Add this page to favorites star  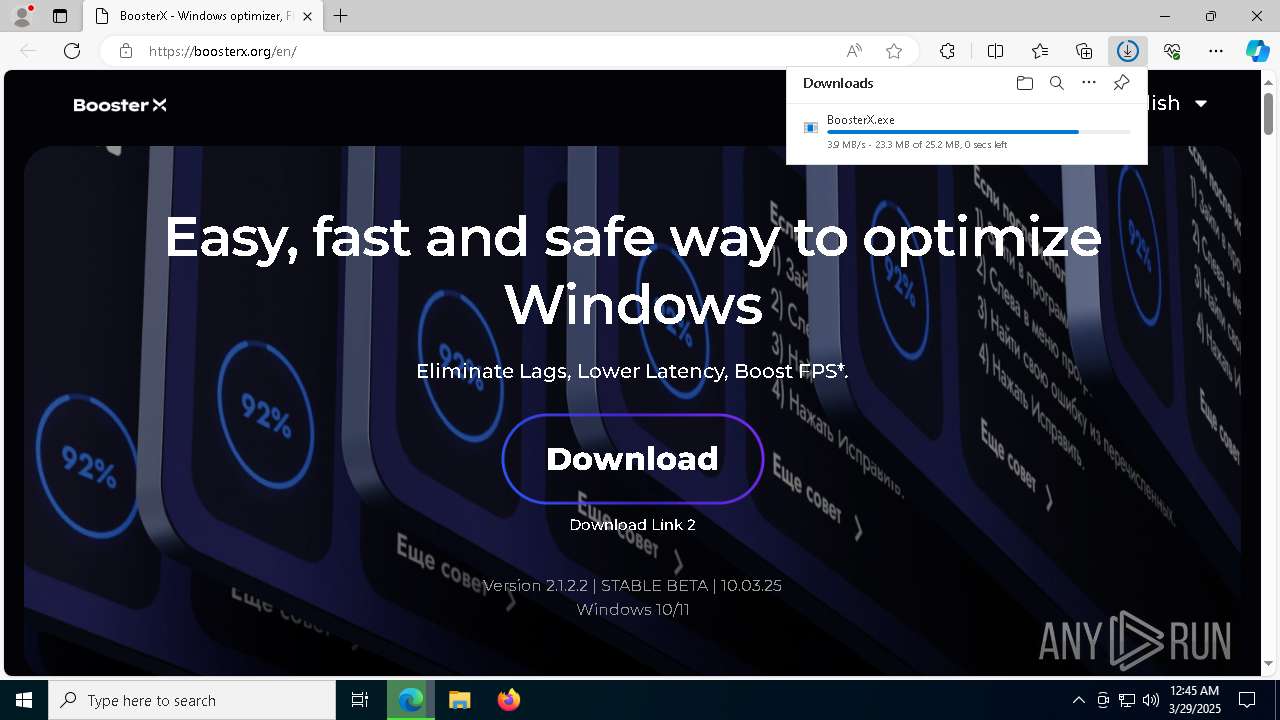(x=894, y=51)
